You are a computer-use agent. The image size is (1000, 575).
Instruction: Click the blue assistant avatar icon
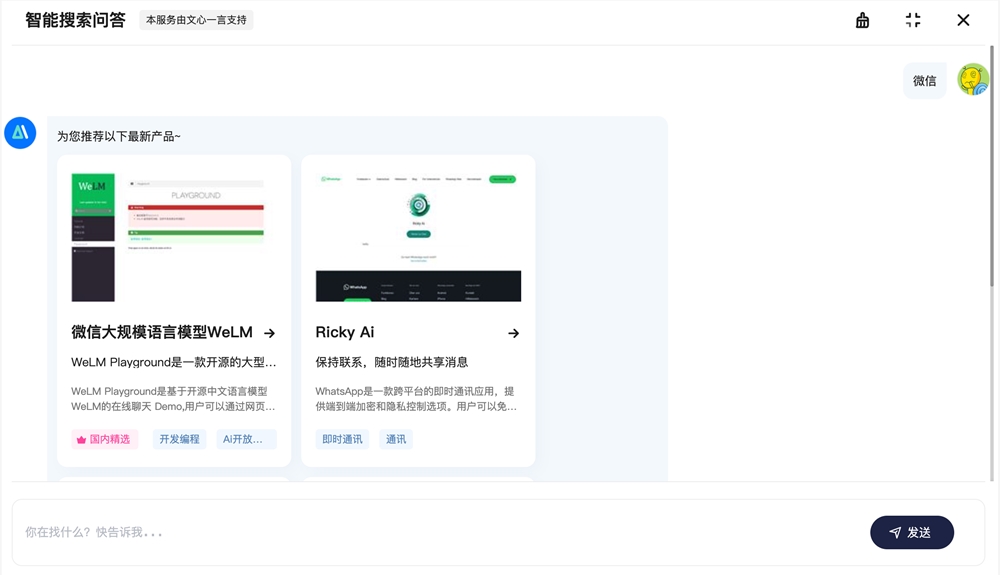20,133
